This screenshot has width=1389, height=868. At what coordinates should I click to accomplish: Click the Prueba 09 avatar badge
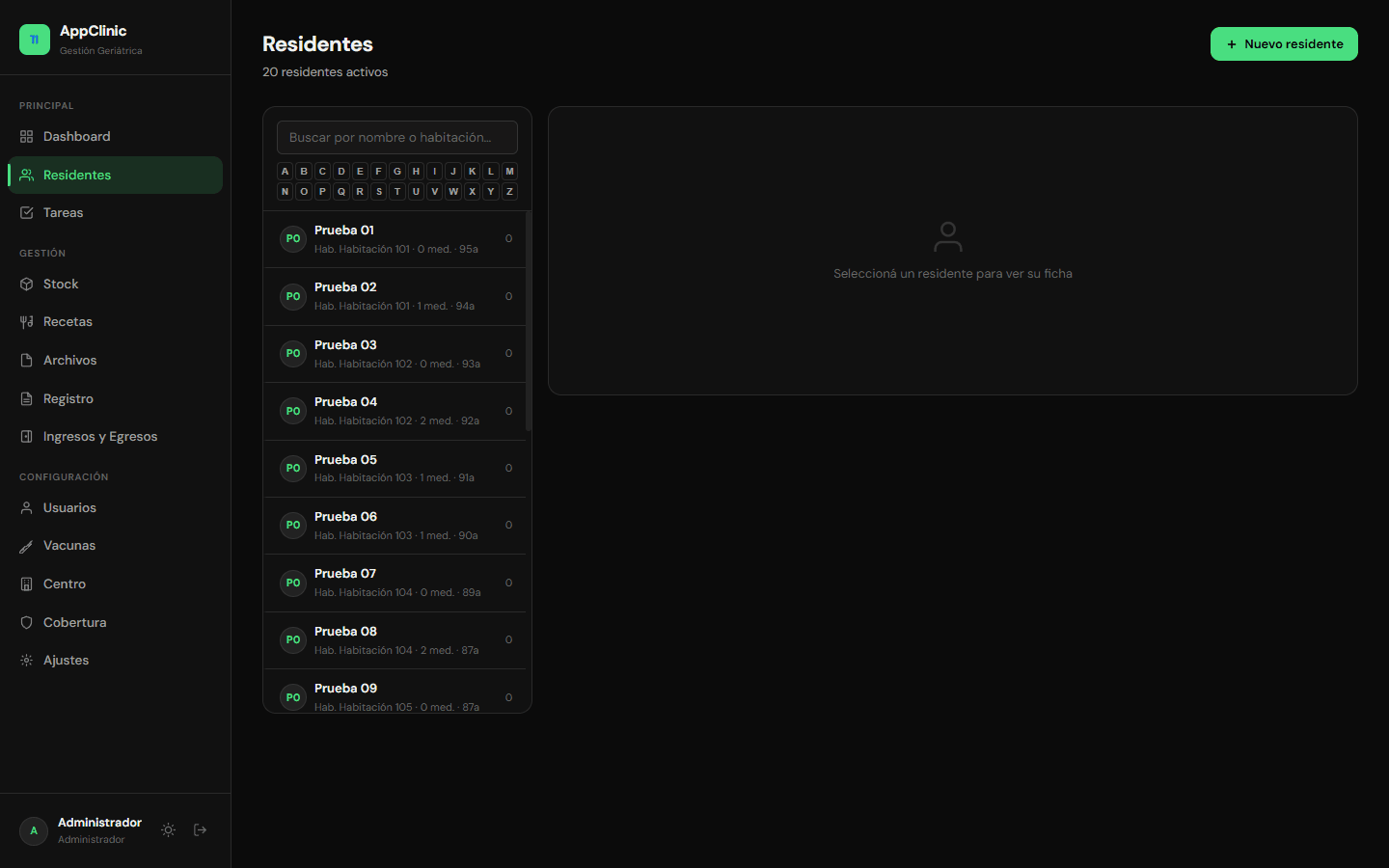coord(293,697)
